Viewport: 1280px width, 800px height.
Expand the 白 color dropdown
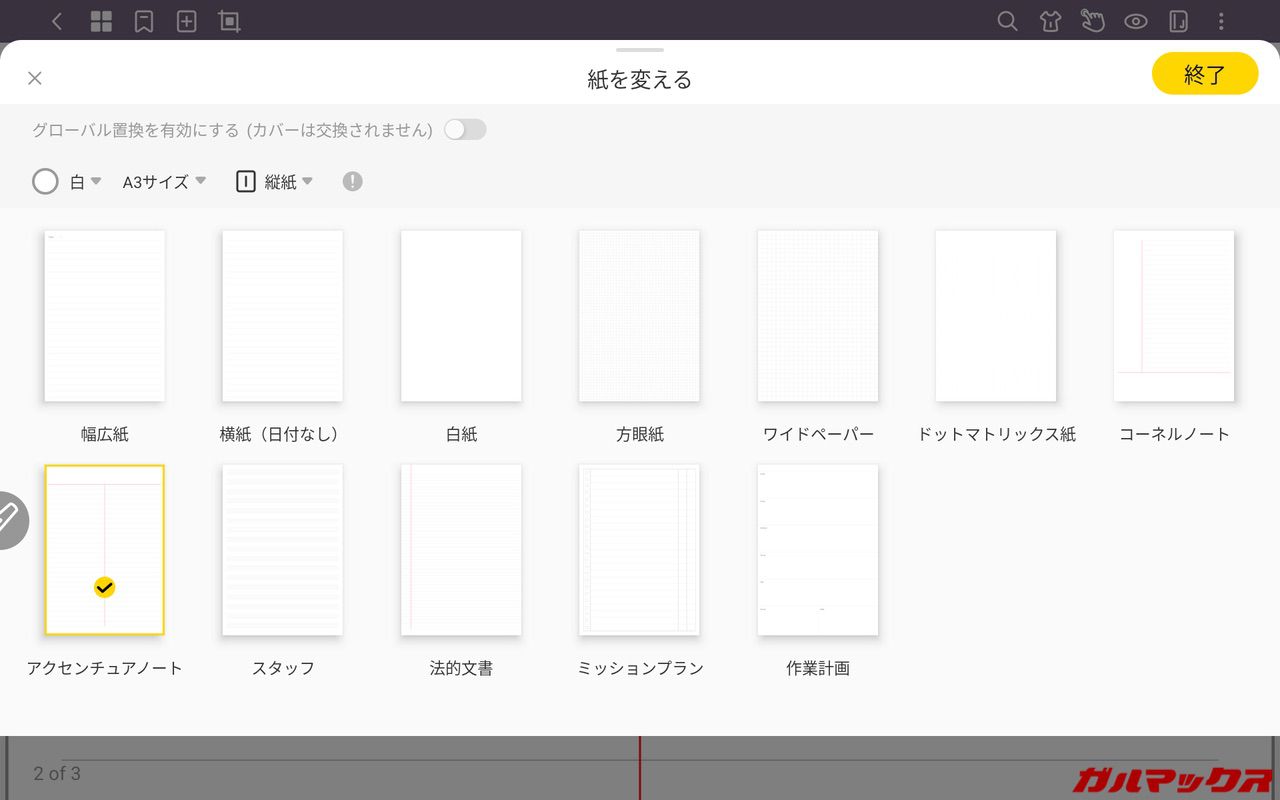coord(85,182)
